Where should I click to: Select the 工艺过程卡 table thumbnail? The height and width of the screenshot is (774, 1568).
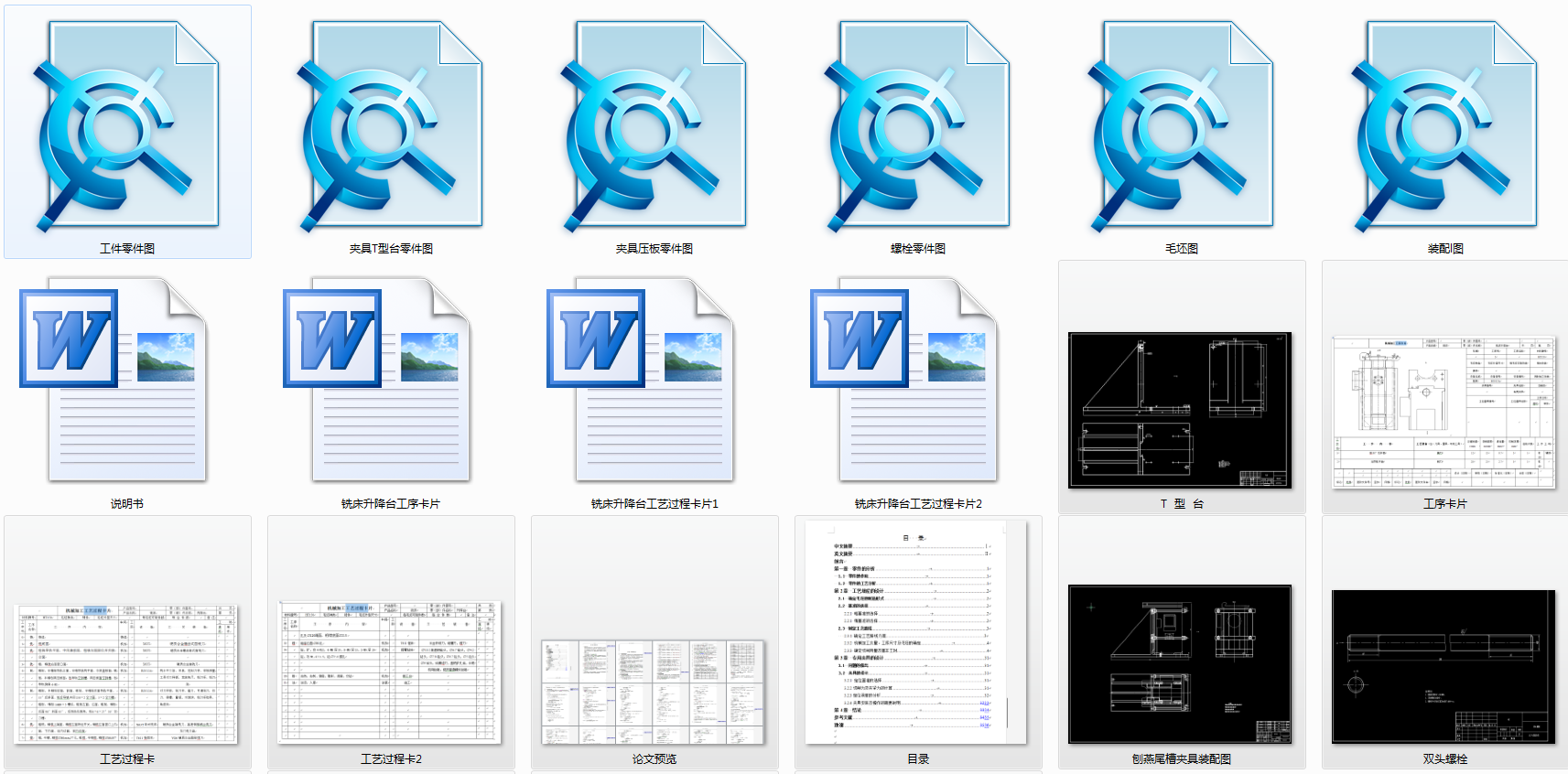tap(126, 672)
